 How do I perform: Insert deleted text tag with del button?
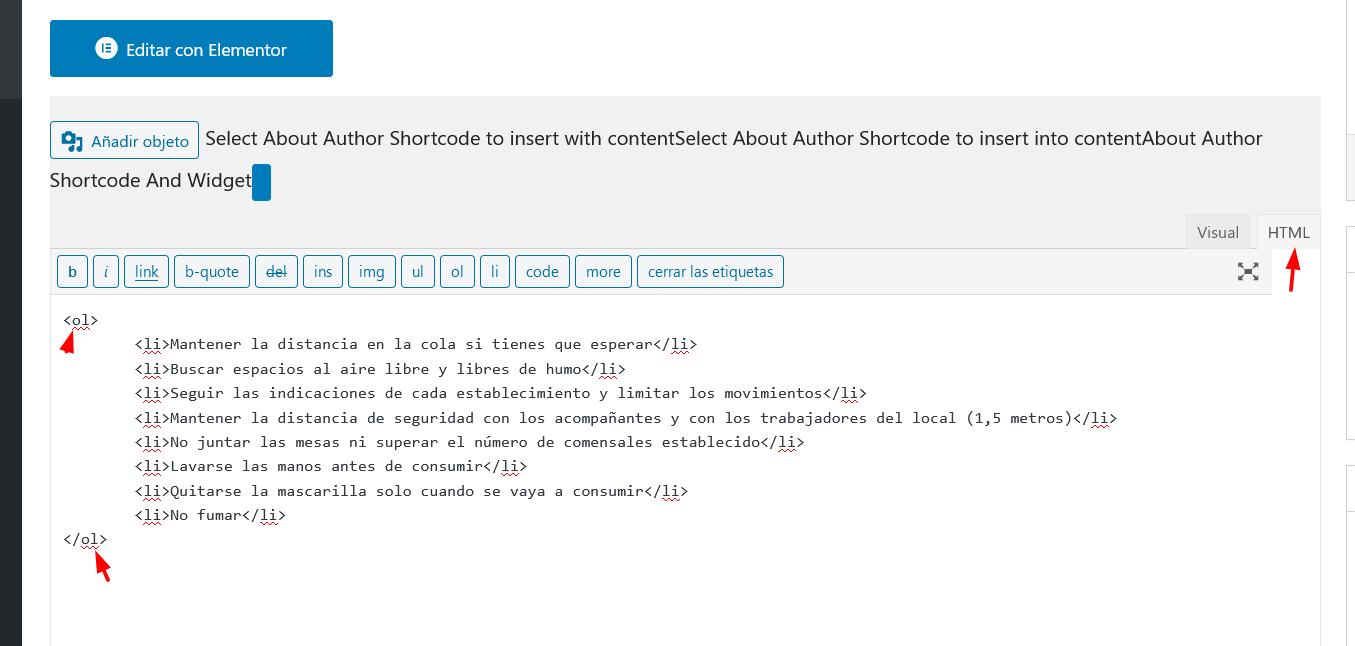[276, 272]
